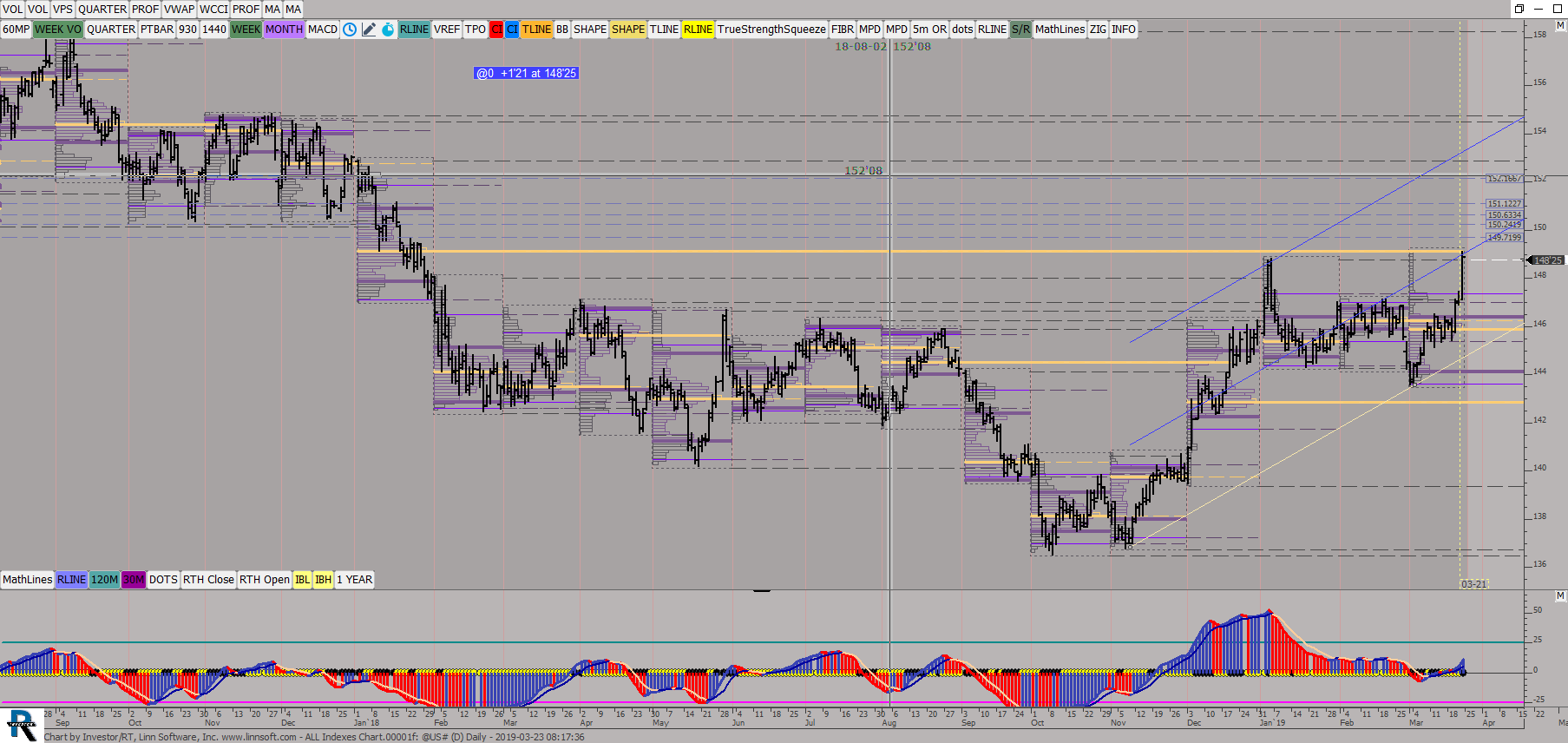
Task: Click the blue stopwatch timer icon
Action: 388,30
